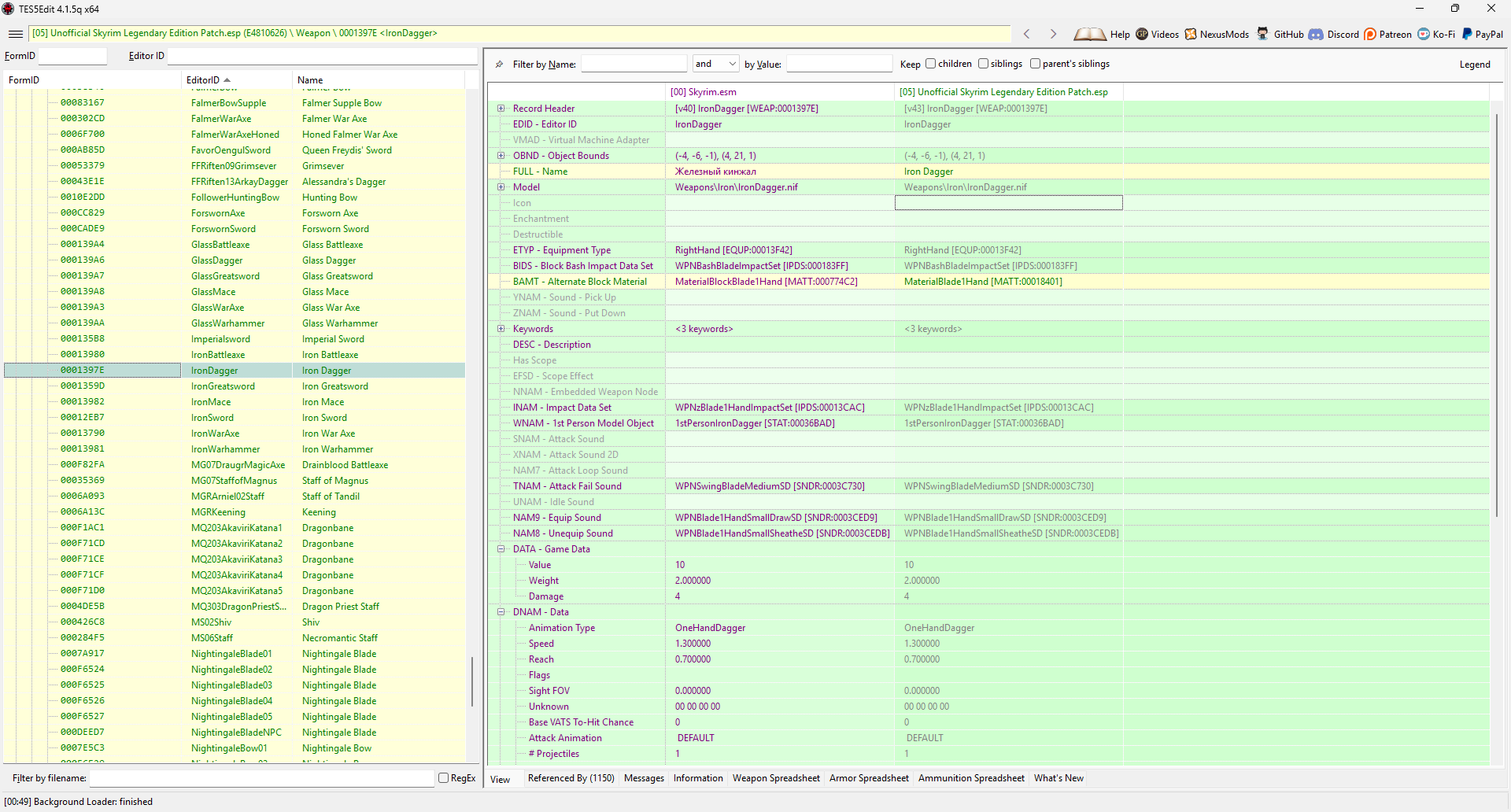Enable the Keep children checkbox

click(x=931, y=64)
